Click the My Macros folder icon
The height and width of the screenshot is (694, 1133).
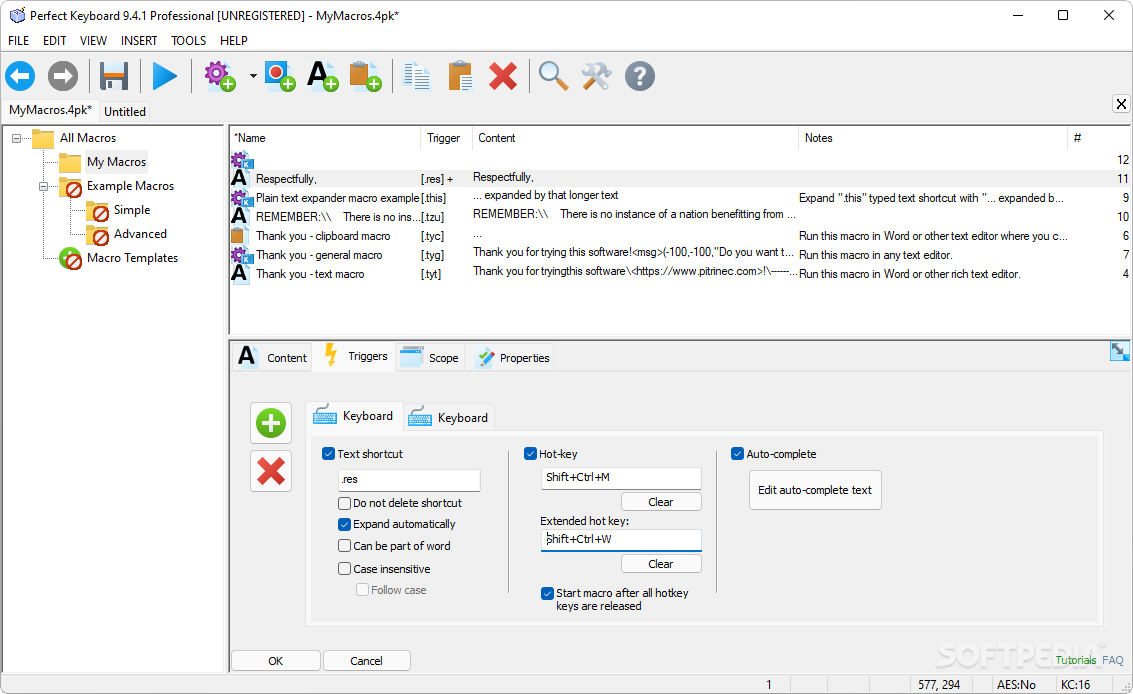click(70, 162)
